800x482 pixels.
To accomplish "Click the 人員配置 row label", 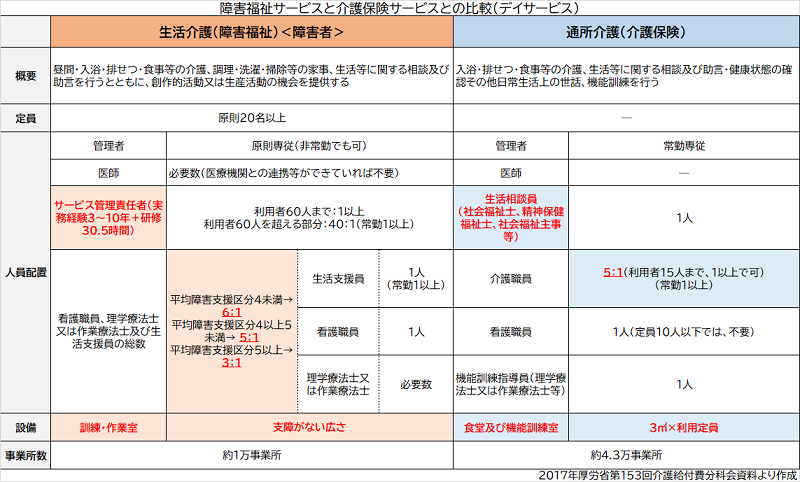I will pos(26,270).
